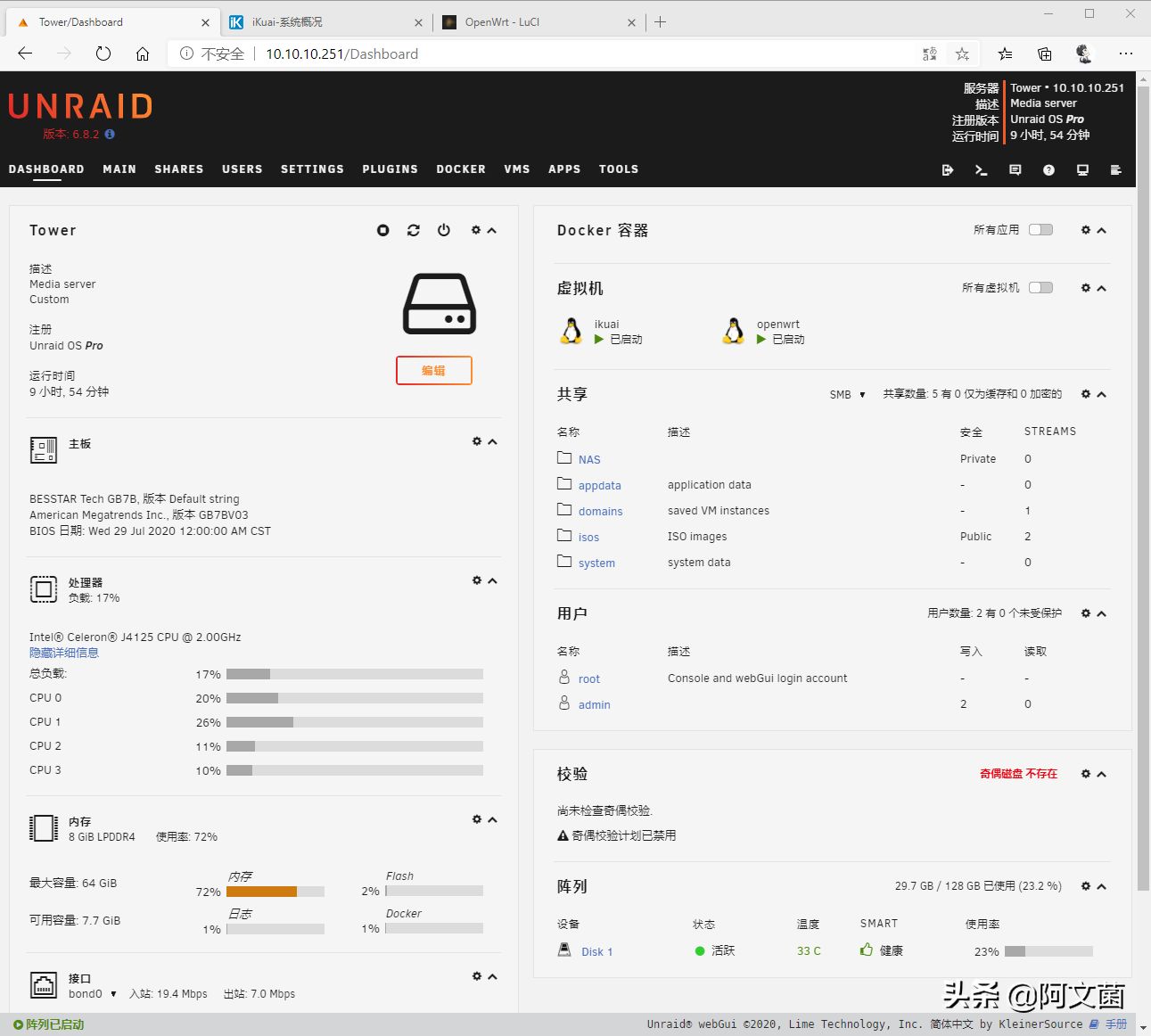This screenshot has height=1036, width=1151.
Task: Refresh the page with the browser reload icon
Action: pos(103,53)
